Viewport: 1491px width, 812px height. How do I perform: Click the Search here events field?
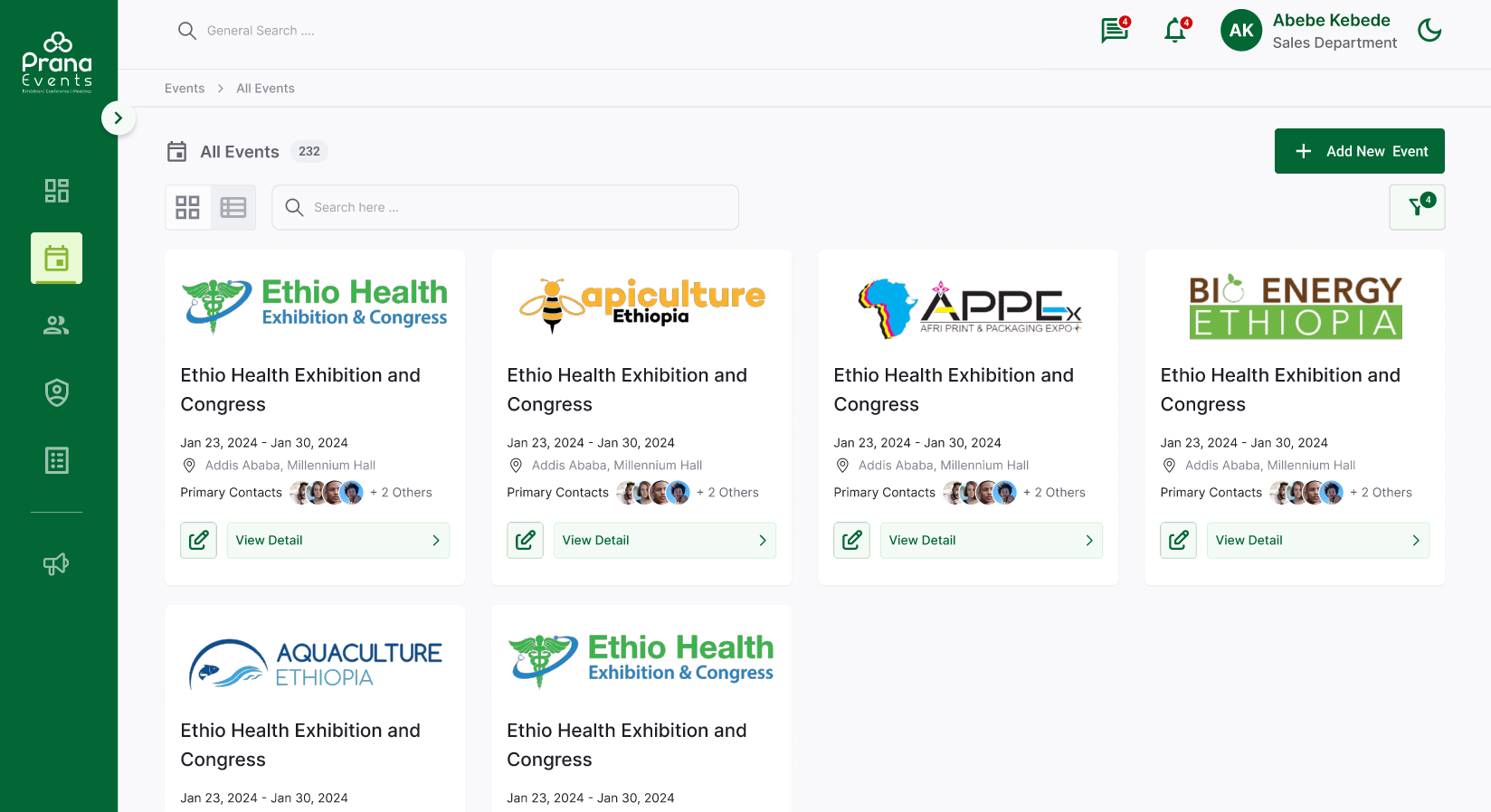(x=505, y=207)
